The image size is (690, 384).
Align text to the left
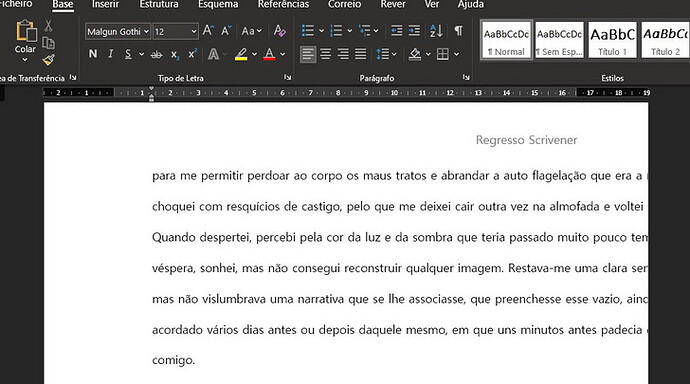coord(308,54)
